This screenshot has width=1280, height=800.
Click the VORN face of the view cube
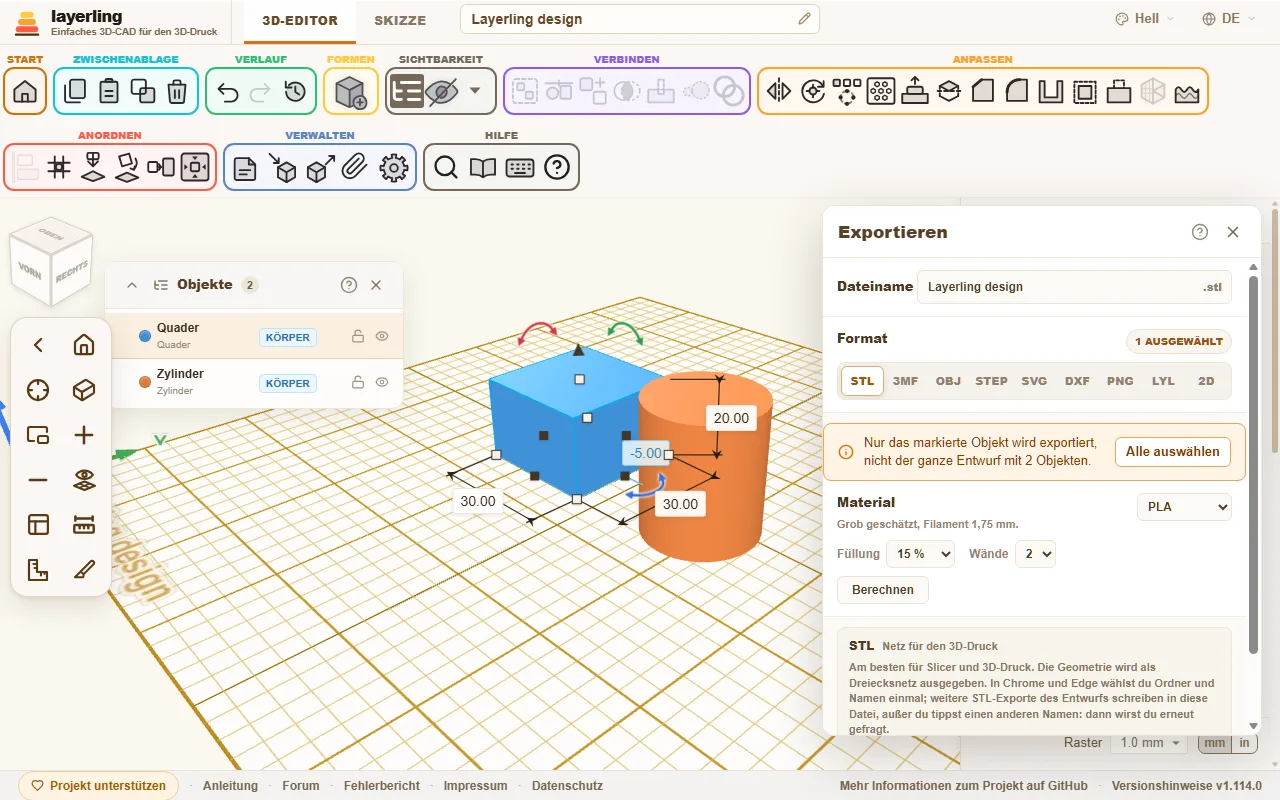[30, 270]
